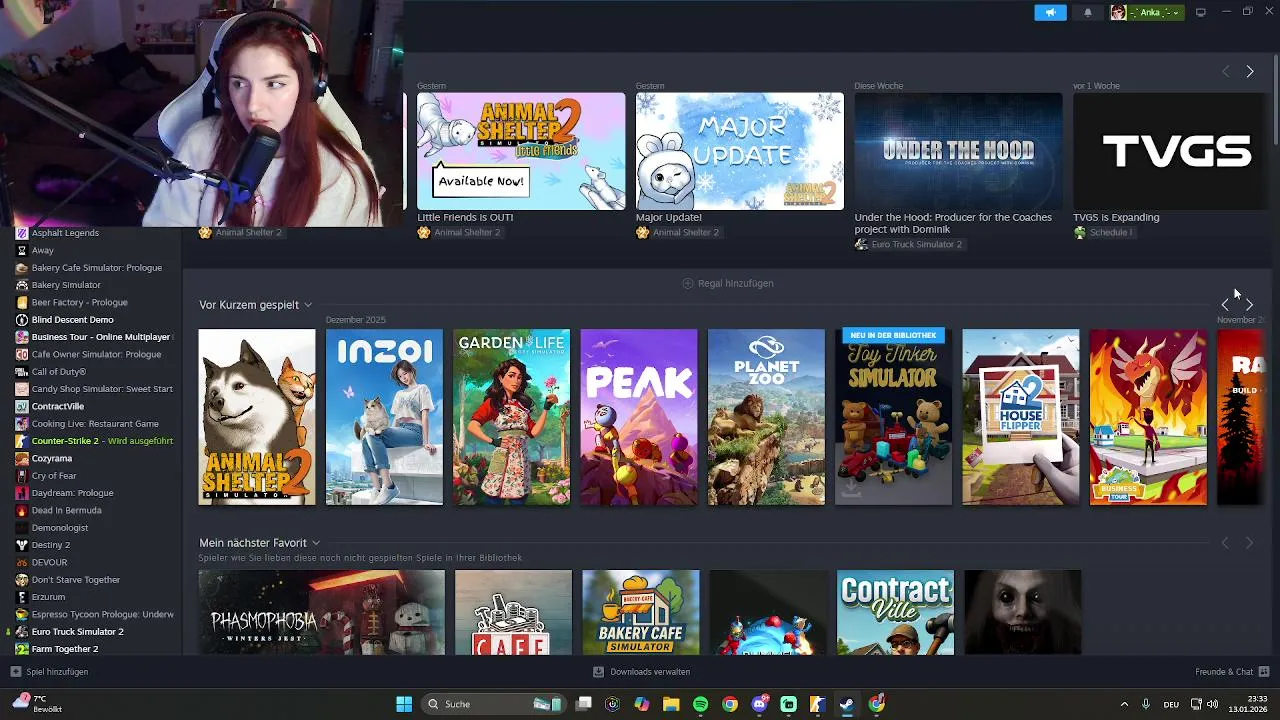Open Copilot from the taskbar
1280x720 pixels.
click(x=642, y=704)
